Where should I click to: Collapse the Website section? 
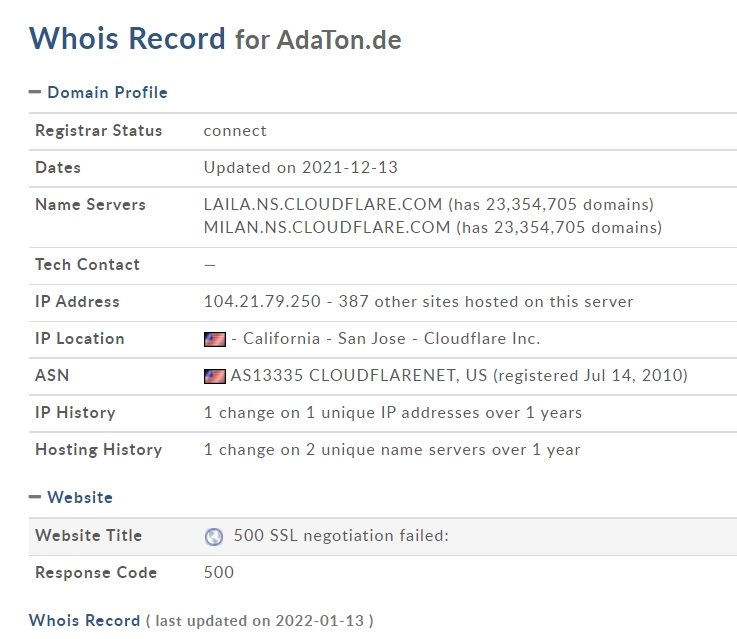point(71,497)
